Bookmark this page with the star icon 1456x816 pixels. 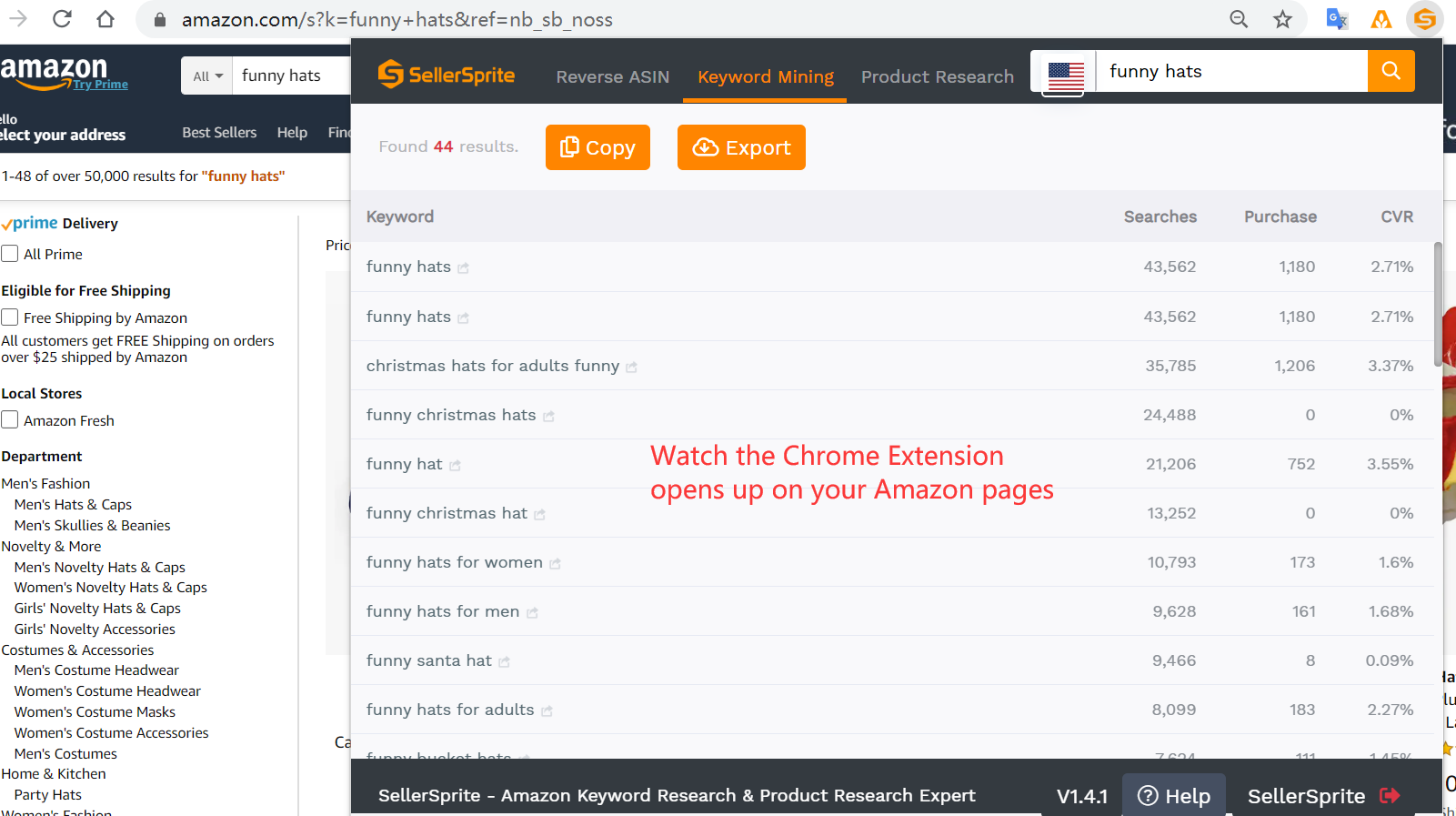(x=1282, y=19)
